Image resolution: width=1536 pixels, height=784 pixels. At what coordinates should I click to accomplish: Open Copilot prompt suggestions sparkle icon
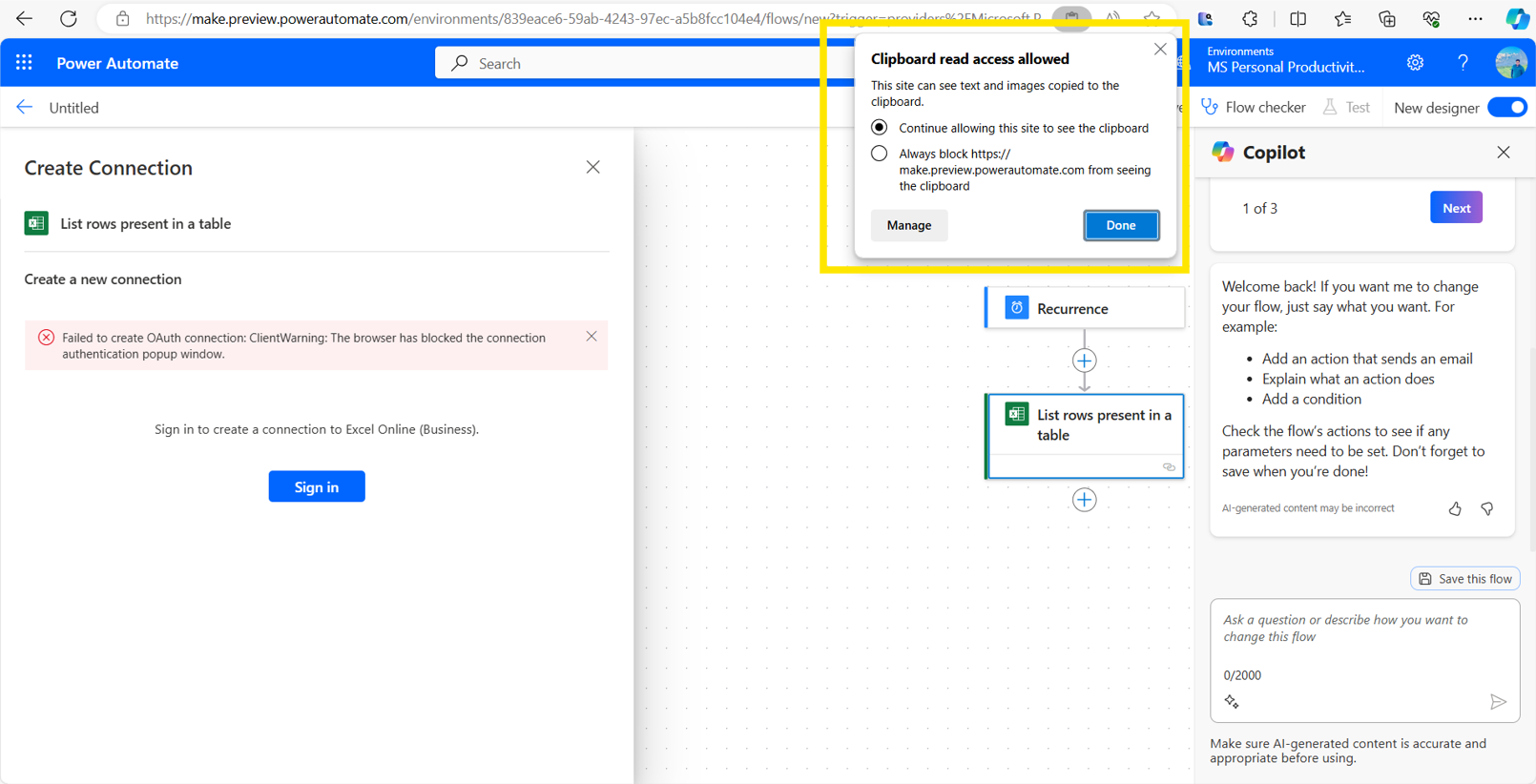click(x=1233, y=702)
